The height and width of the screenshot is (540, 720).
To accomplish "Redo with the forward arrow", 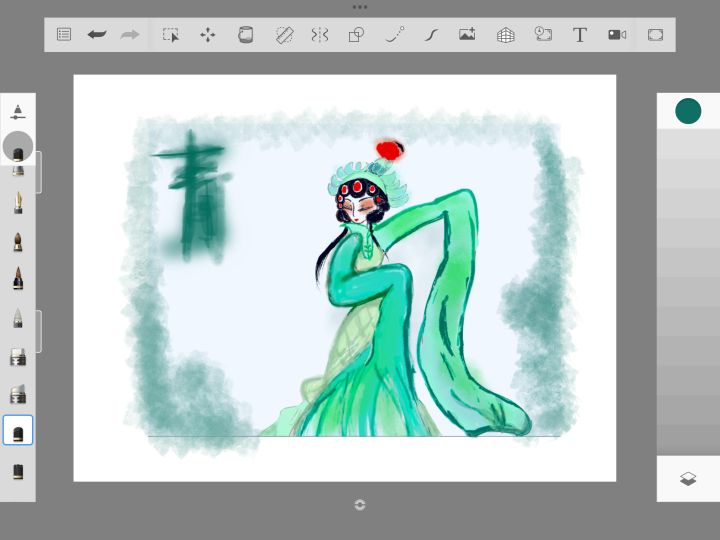I will click(130, 34).
